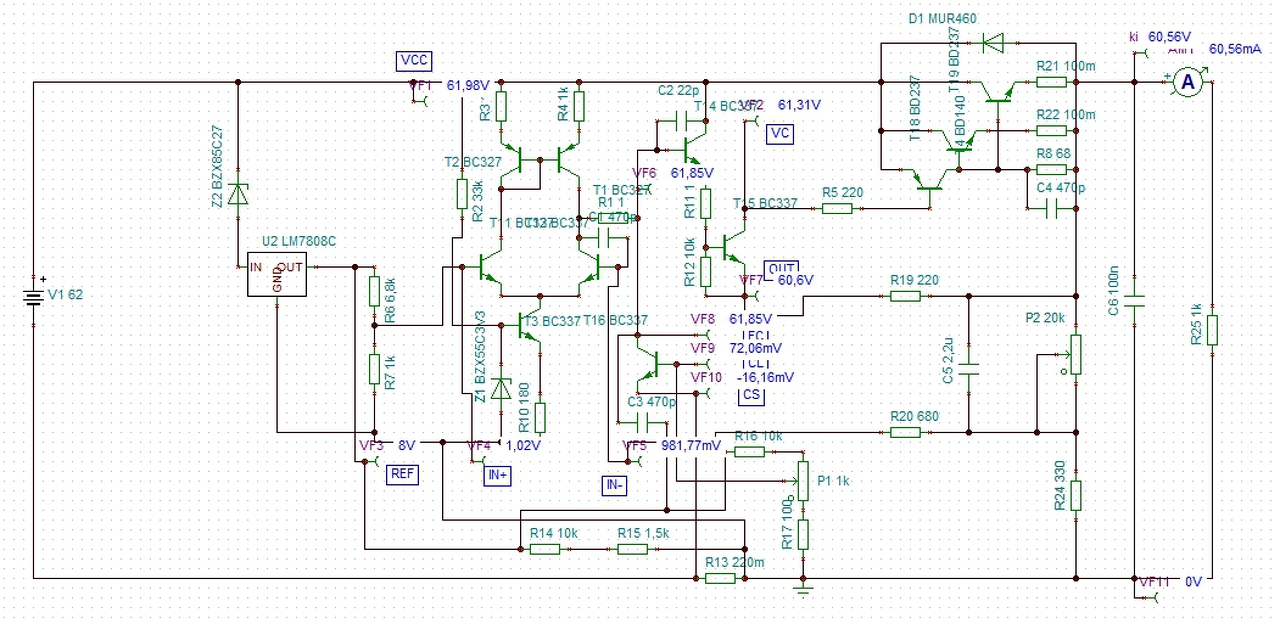
Task: Click the 60,56mA ammeter reading
Action: [1235, 48]
